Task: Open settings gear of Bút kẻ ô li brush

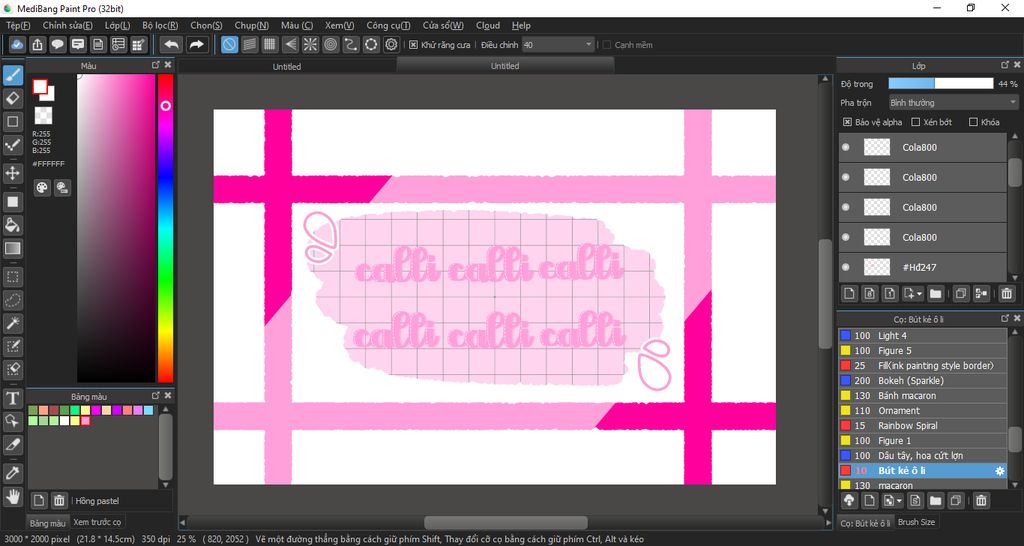Action: [x=999, y=470]
